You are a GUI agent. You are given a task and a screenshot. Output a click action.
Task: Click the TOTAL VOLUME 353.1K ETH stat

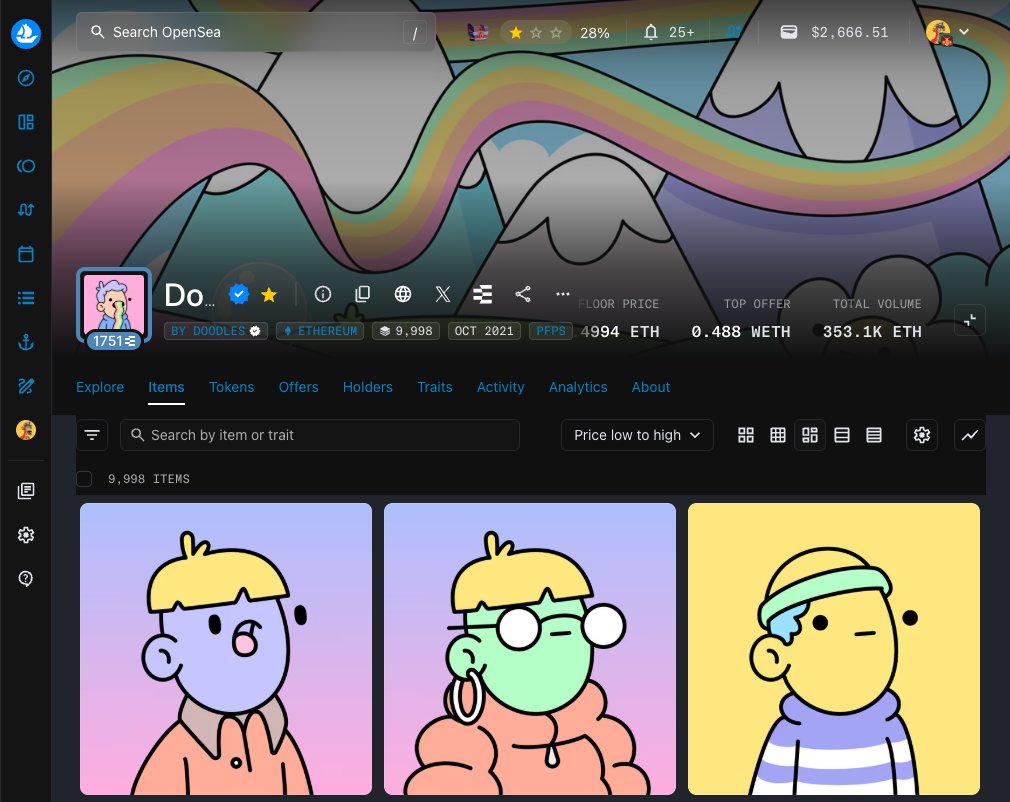872,319
